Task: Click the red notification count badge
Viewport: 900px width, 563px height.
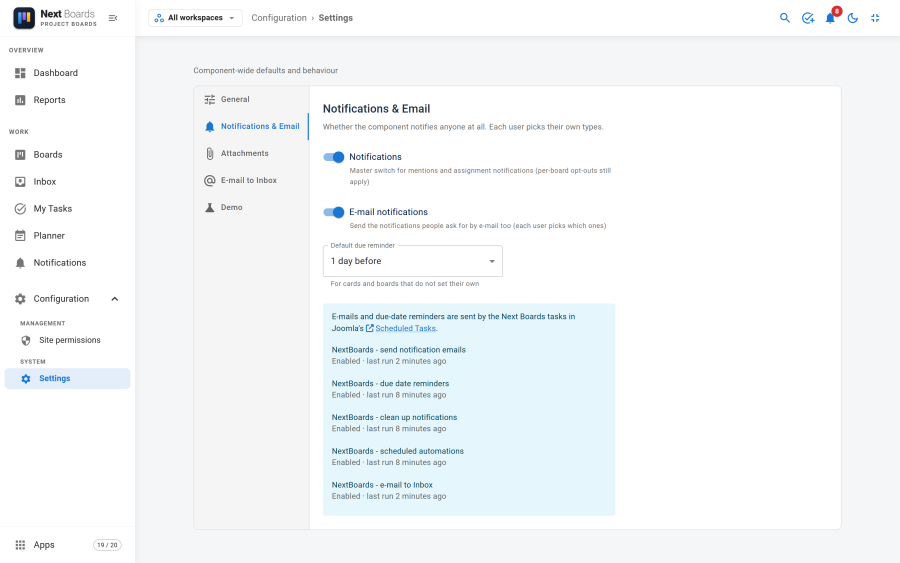Action: coord(837,11)
